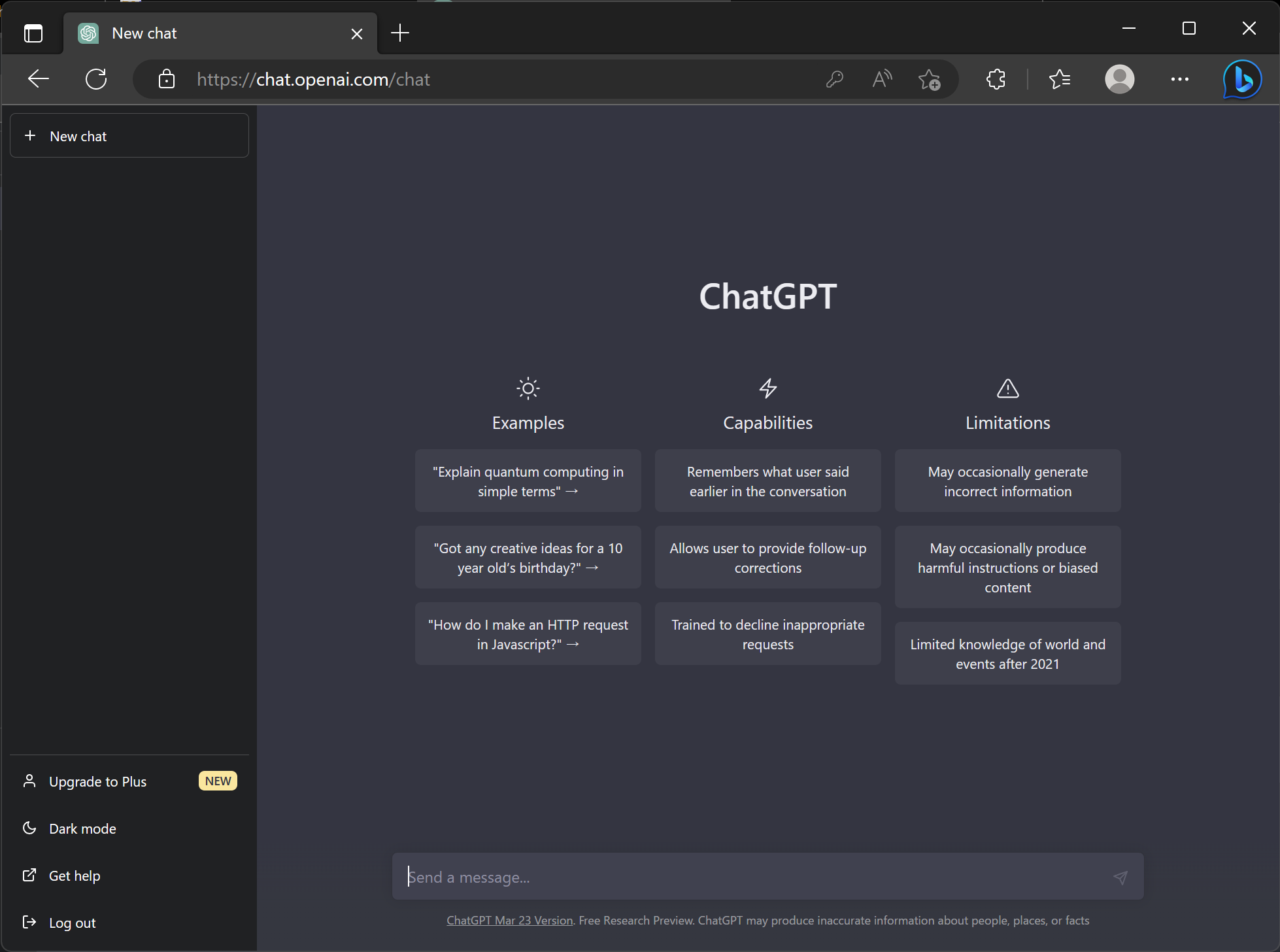Click the Examples sun icon
Screen dimensions: 1280x952
[528, 388]
